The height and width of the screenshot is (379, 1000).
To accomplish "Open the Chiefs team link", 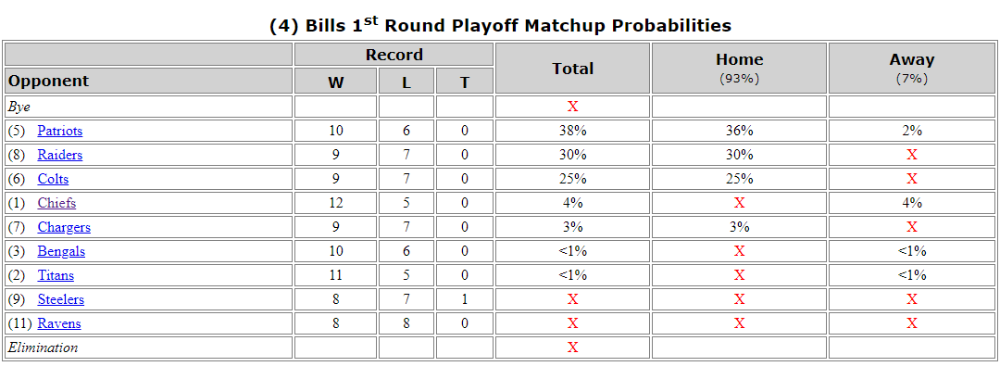I will [x=57, y=203].
